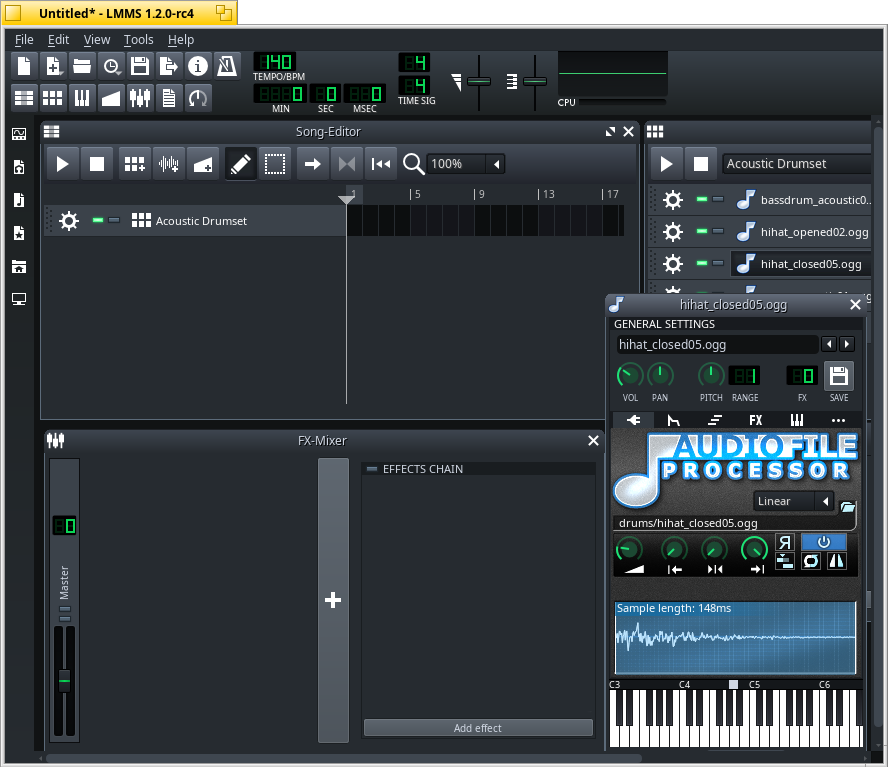Open sample file folder icon

[847, 506]
